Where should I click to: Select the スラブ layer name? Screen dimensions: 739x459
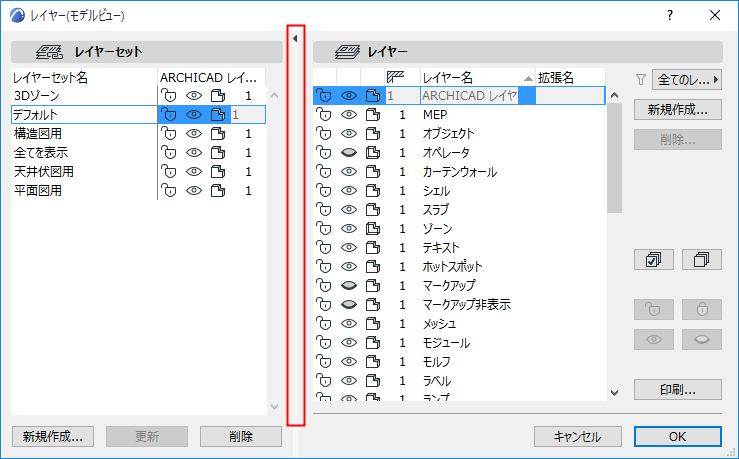coord(436,210)
